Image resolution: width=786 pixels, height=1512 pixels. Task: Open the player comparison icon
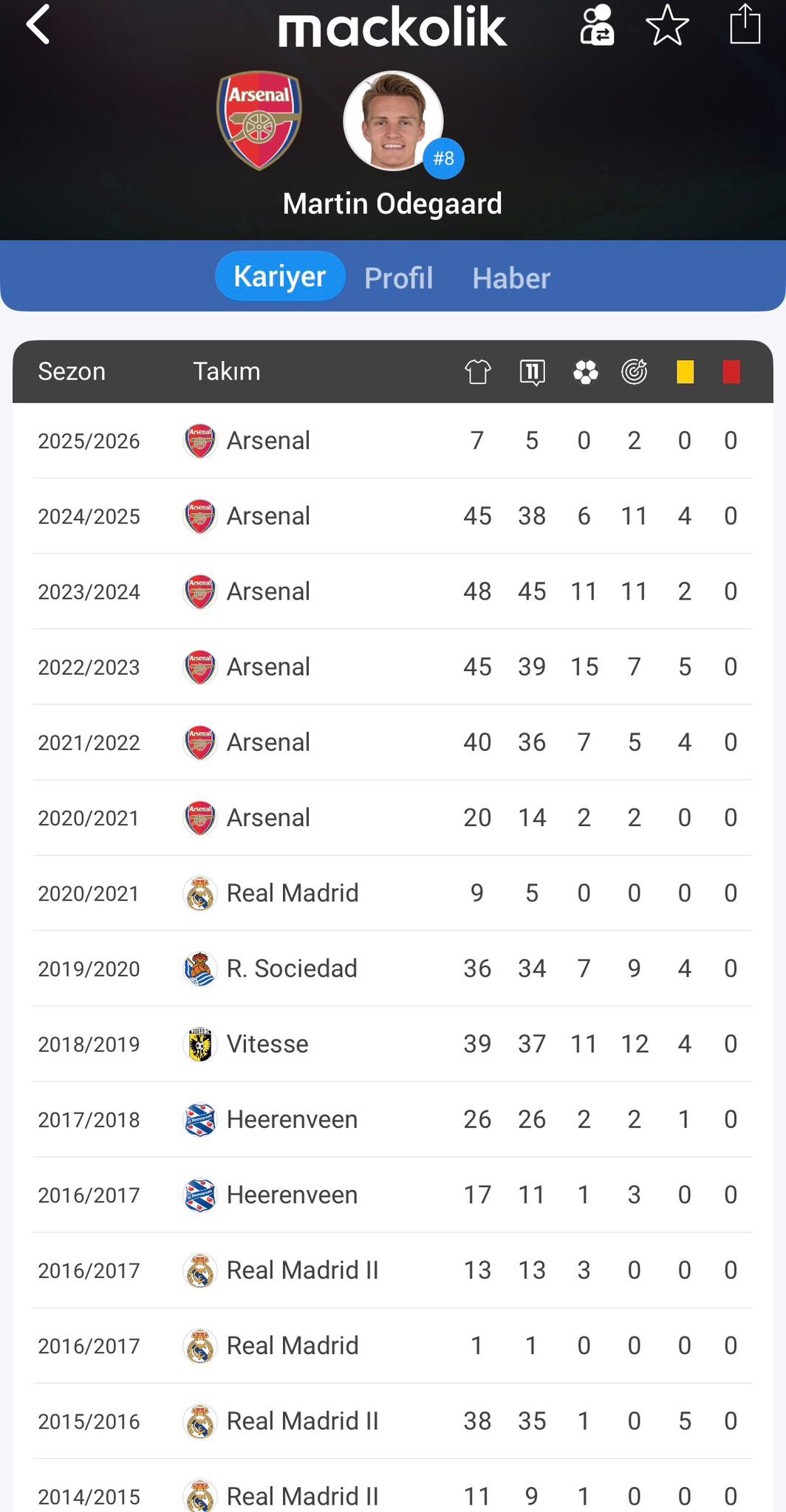coord(597,25)
